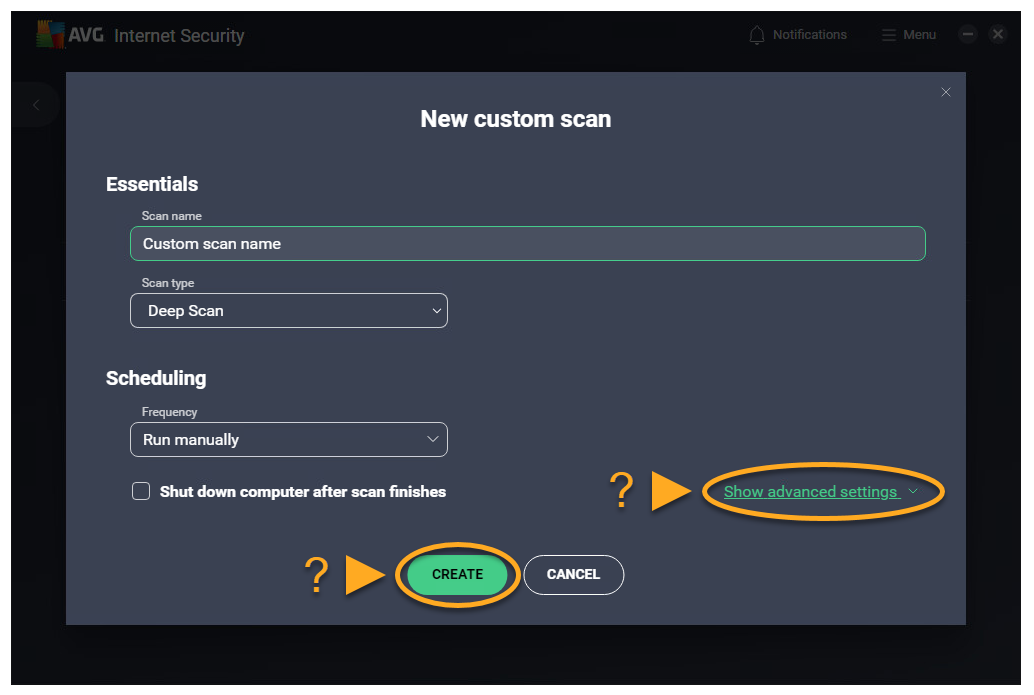Image resolution: width=1034 pixels, height=695 pixels.
Task: Click the Notifications bell icon
Action: (757, 35)
